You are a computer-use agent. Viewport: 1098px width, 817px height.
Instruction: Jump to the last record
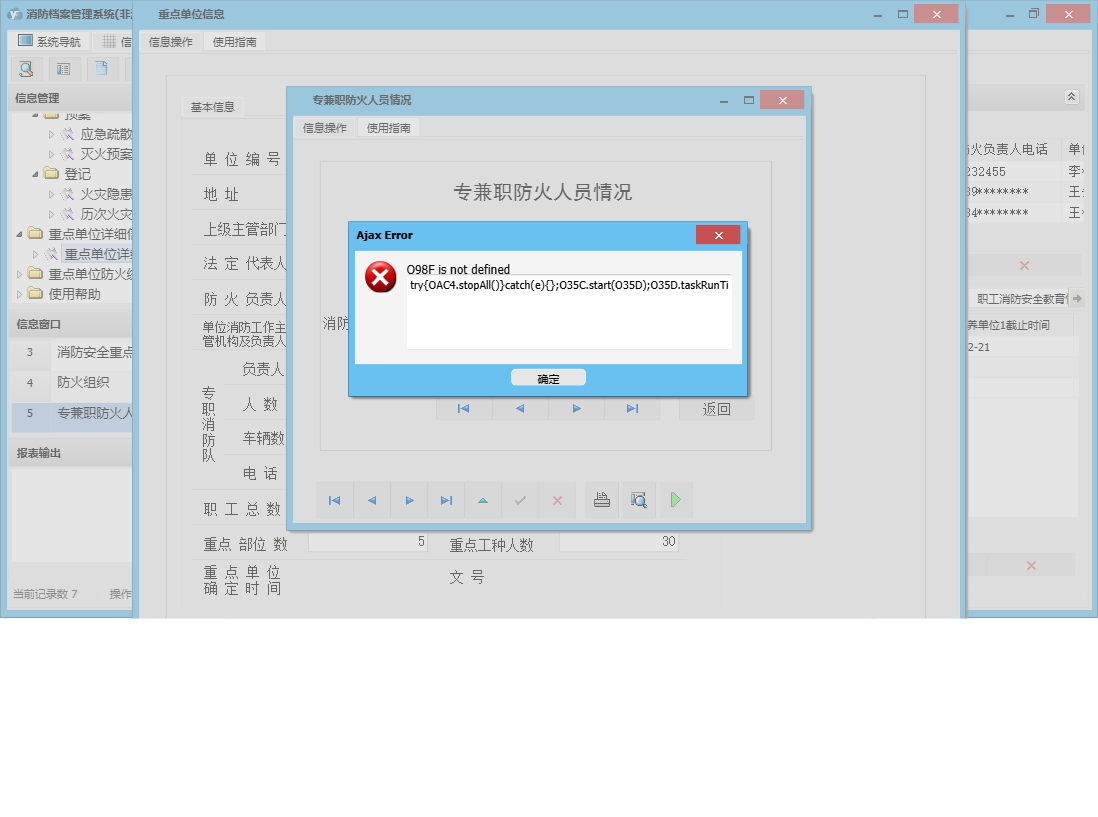(446, 500)
